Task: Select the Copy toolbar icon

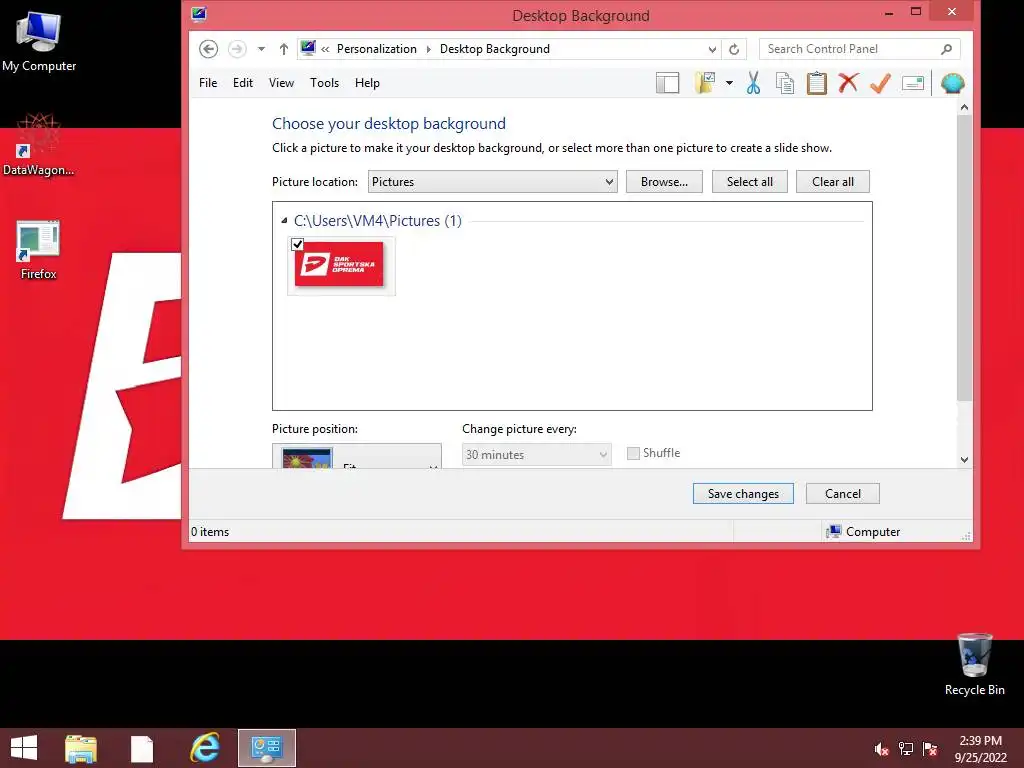Action: coord(784,83)
